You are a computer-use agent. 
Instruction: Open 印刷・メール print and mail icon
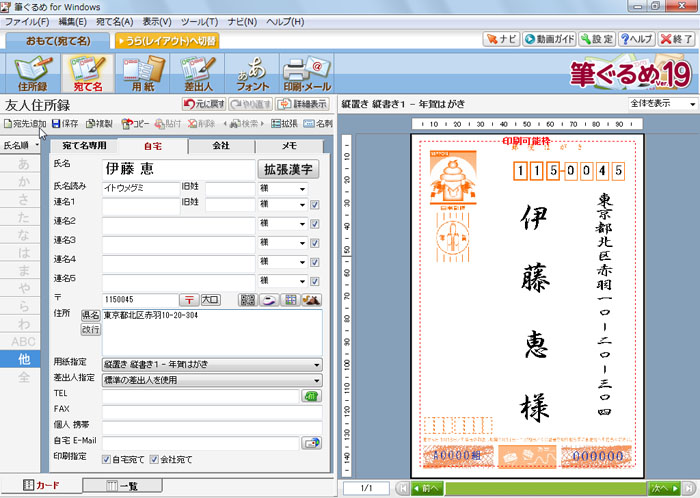(307, 76)
